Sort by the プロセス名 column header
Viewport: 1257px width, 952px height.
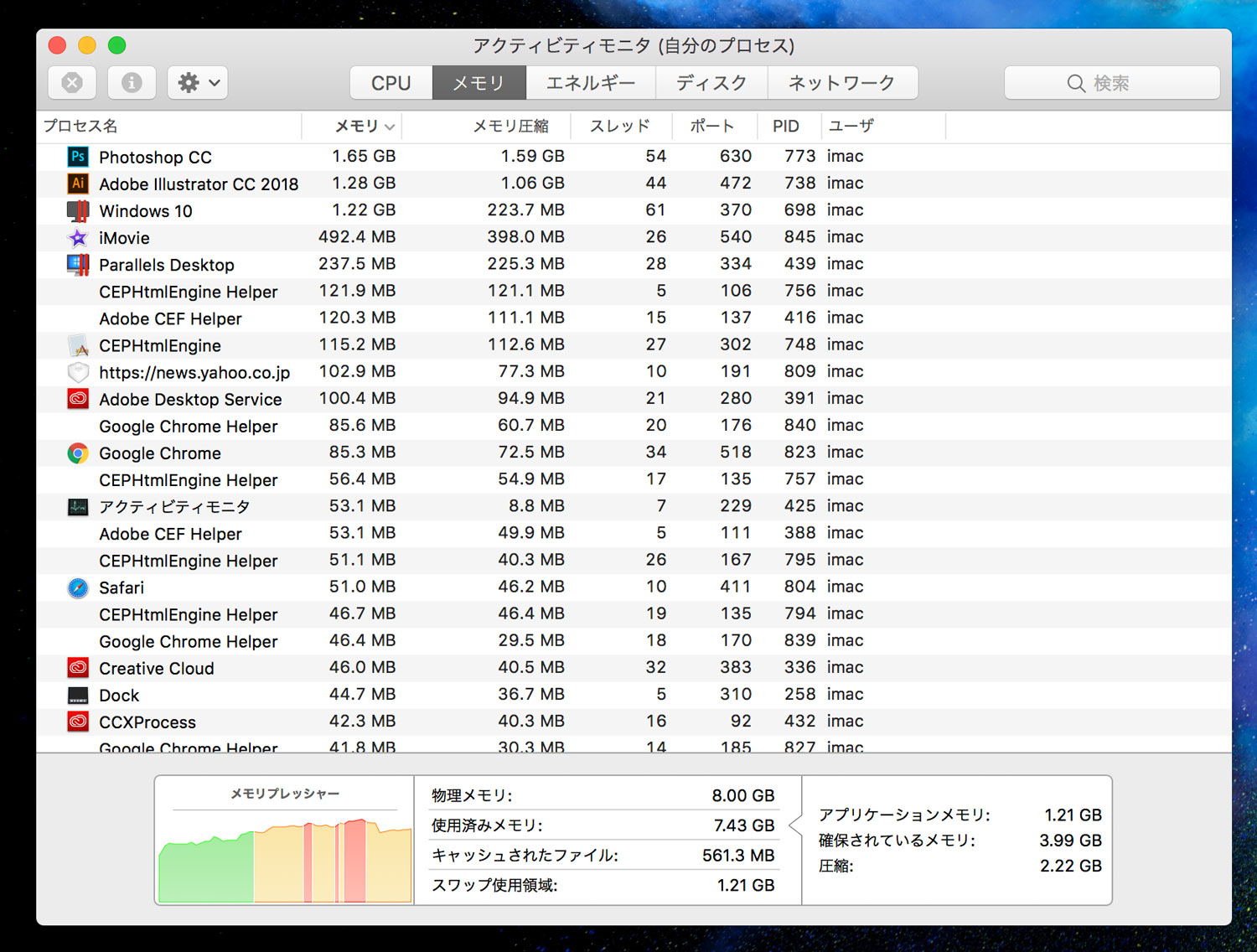[x=169, y=126]
